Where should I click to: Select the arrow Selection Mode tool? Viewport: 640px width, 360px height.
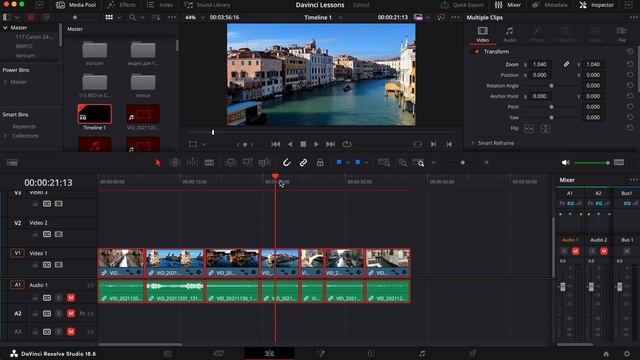[158, 162]
